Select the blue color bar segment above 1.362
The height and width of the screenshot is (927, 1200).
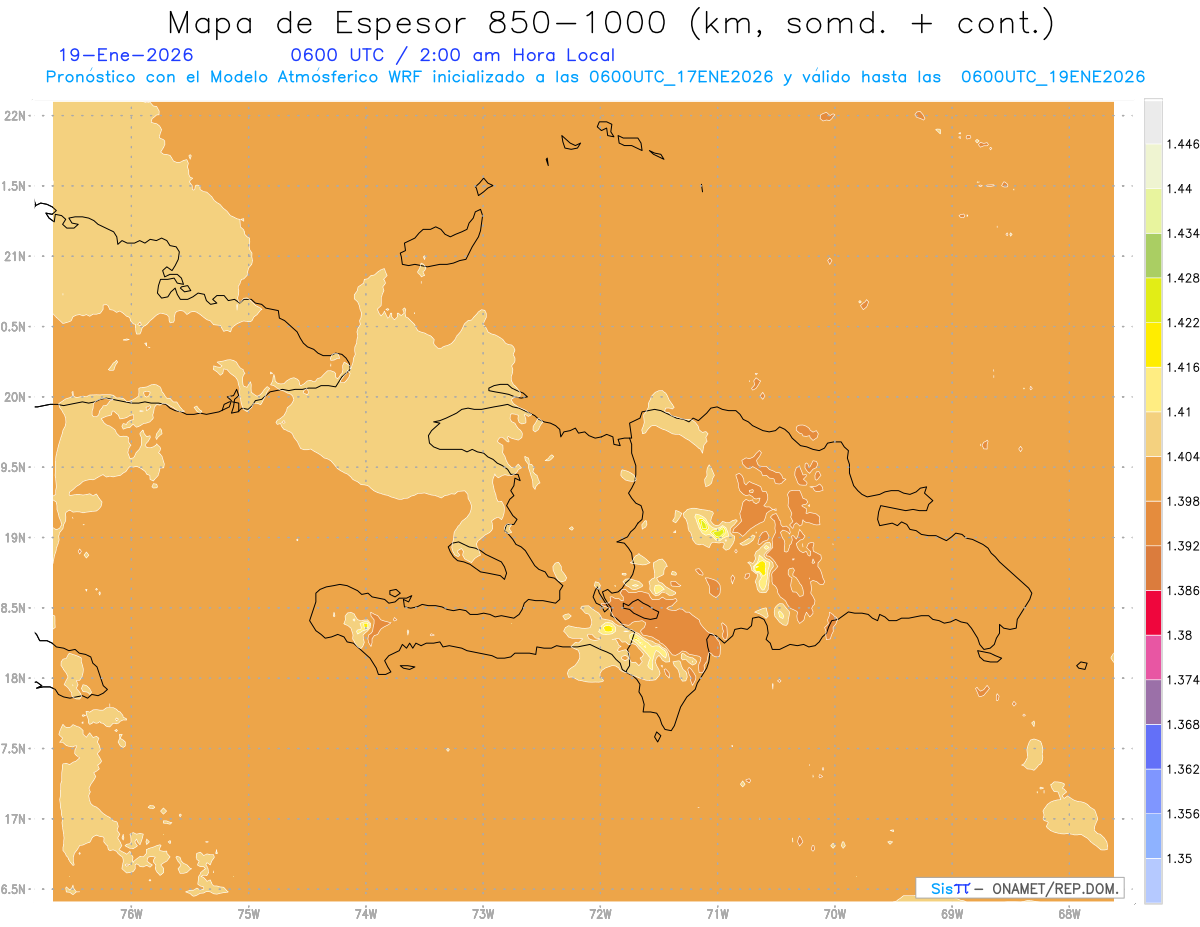1153,747
